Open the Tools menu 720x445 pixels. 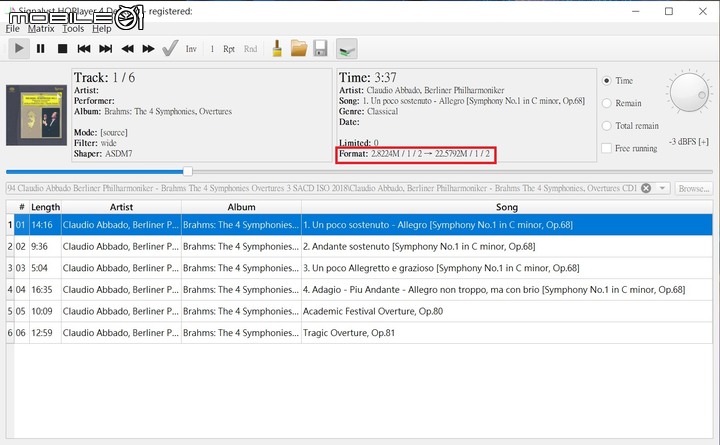pyautogui.click(x=73, y=29)
